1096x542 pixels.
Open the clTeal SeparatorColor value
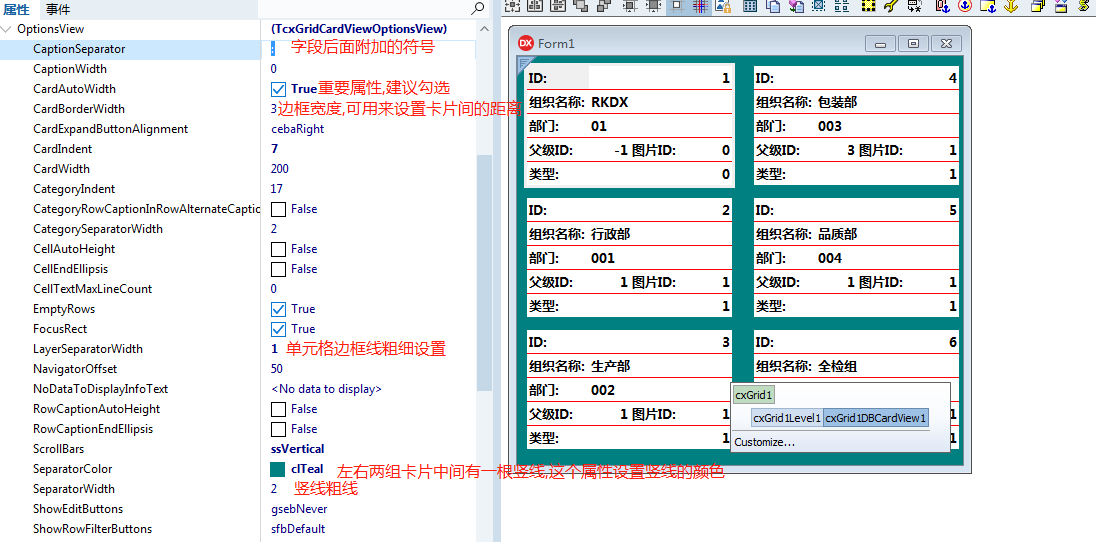(307, 469)
